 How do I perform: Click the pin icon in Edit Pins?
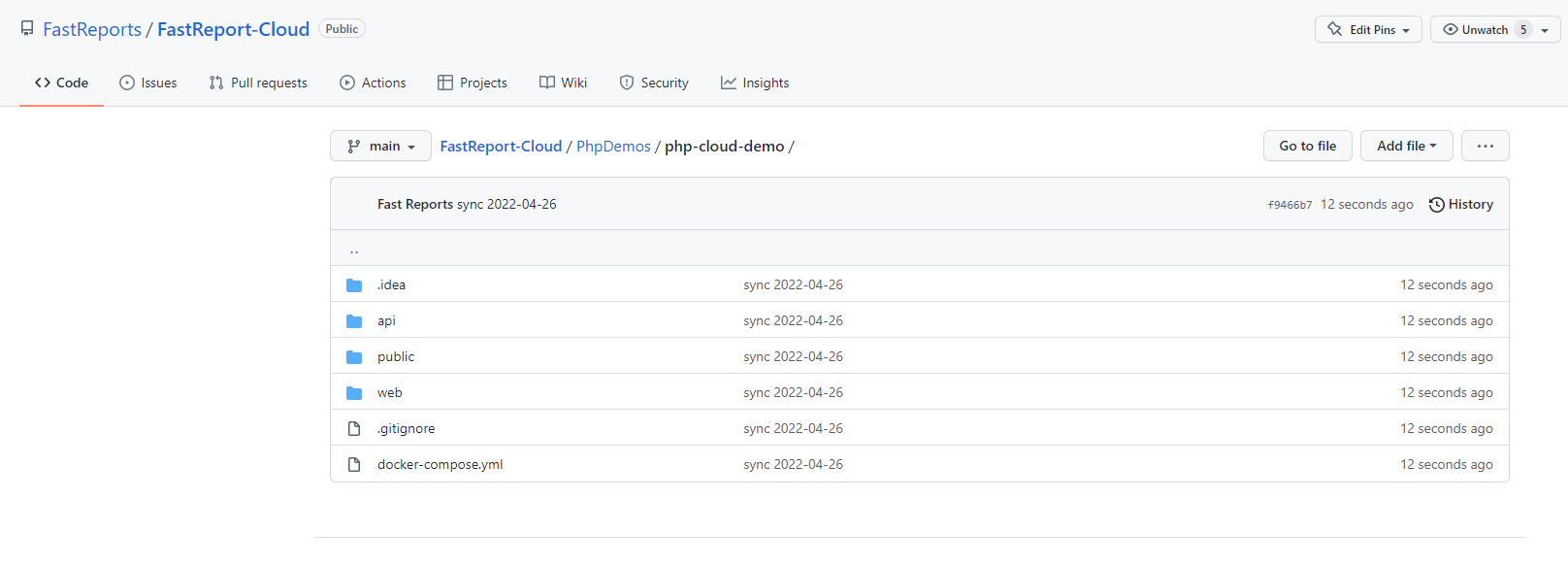[x=1335, y=29]
